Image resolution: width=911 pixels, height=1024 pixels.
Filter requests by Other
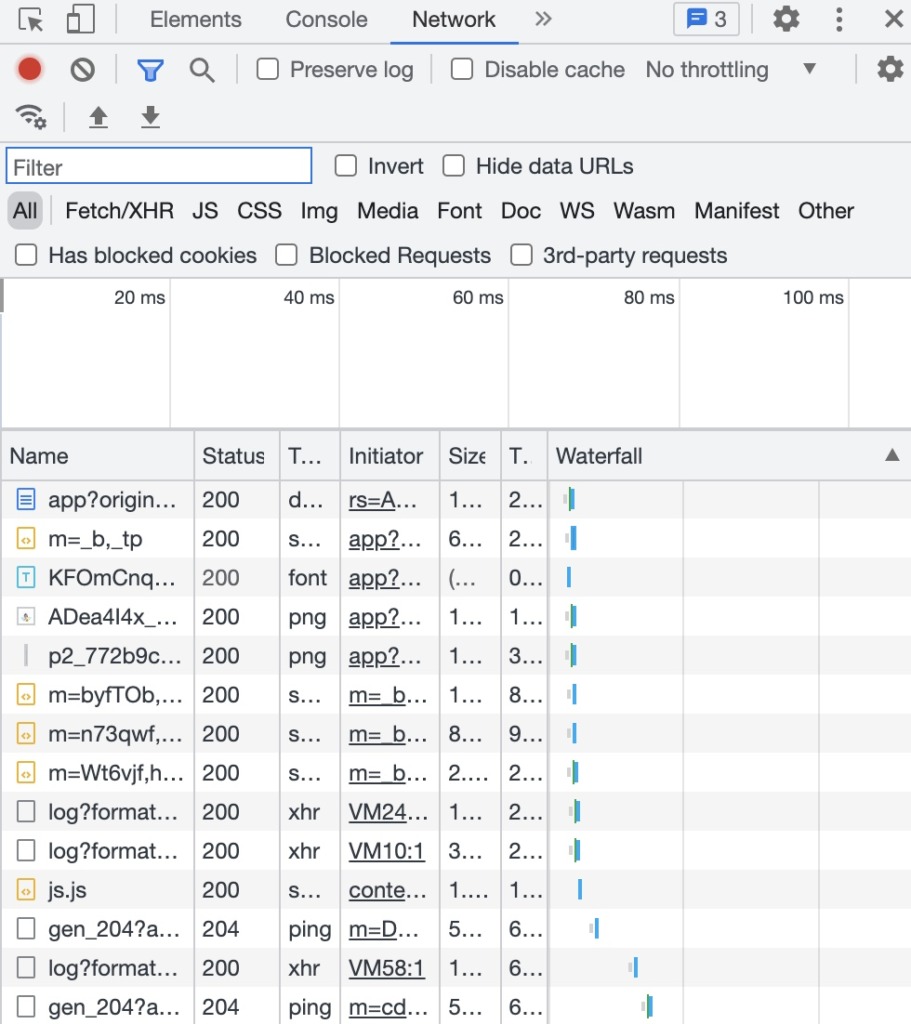click(x=826, y=211)
